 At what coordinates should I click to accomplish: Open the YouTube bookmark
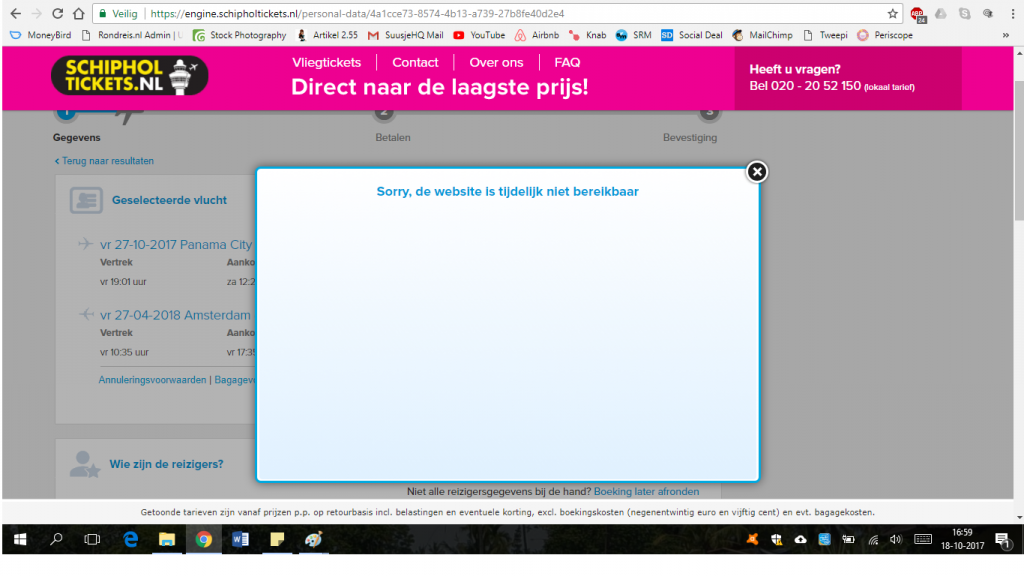click(479, 35)
